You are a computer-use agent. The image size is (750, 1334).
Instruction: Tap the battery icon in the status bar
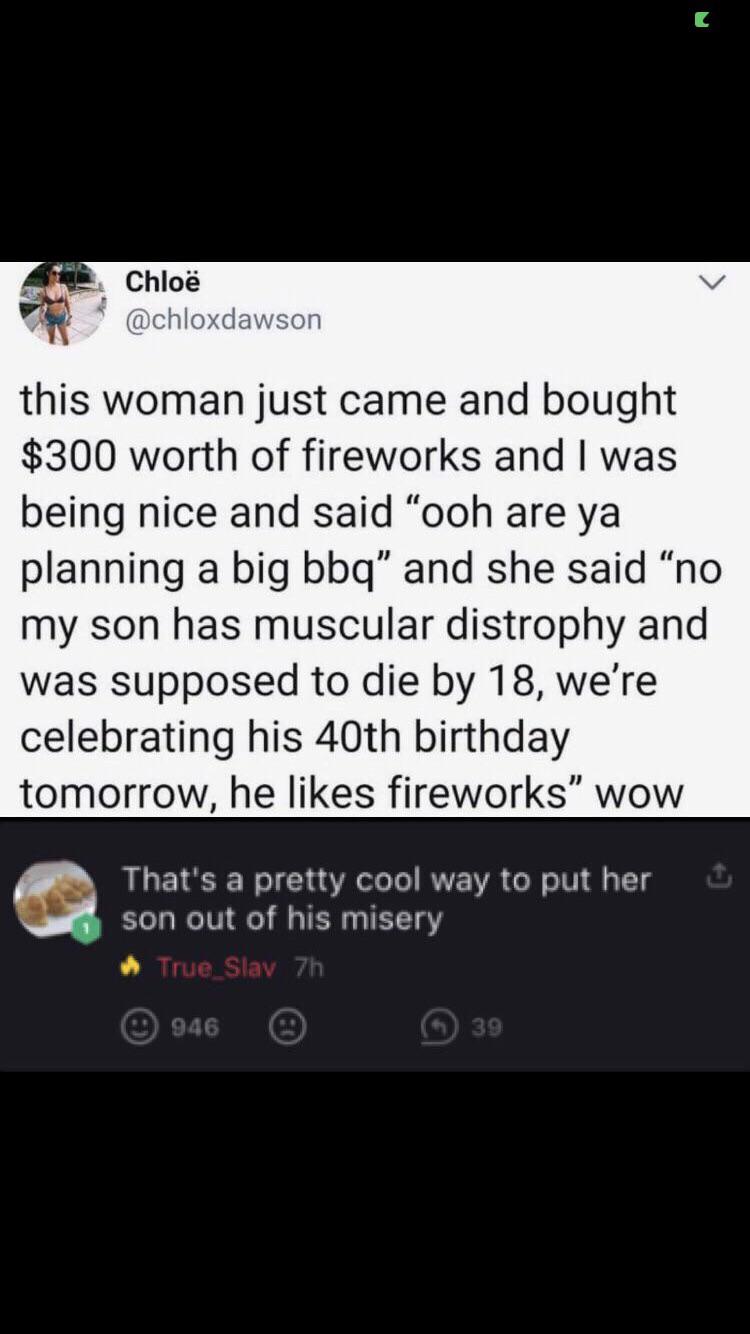coord(700,18)
